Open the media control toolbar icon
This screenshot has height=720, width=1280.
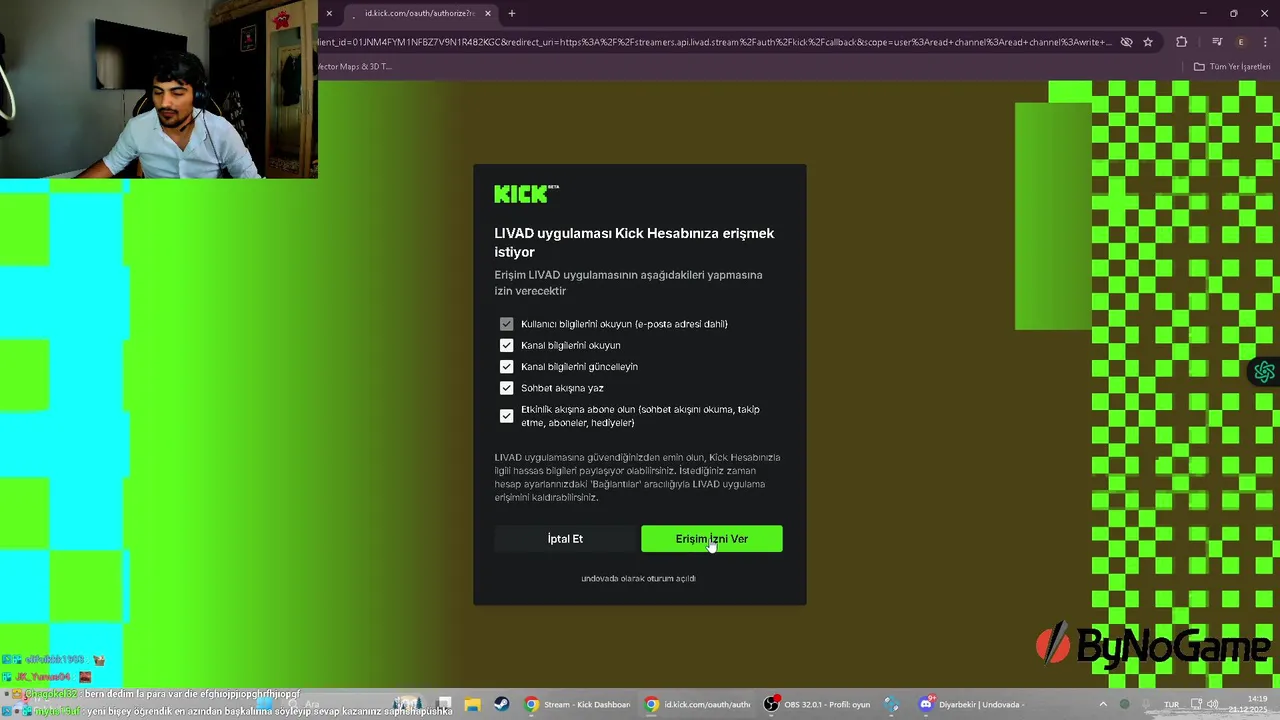1217,42
